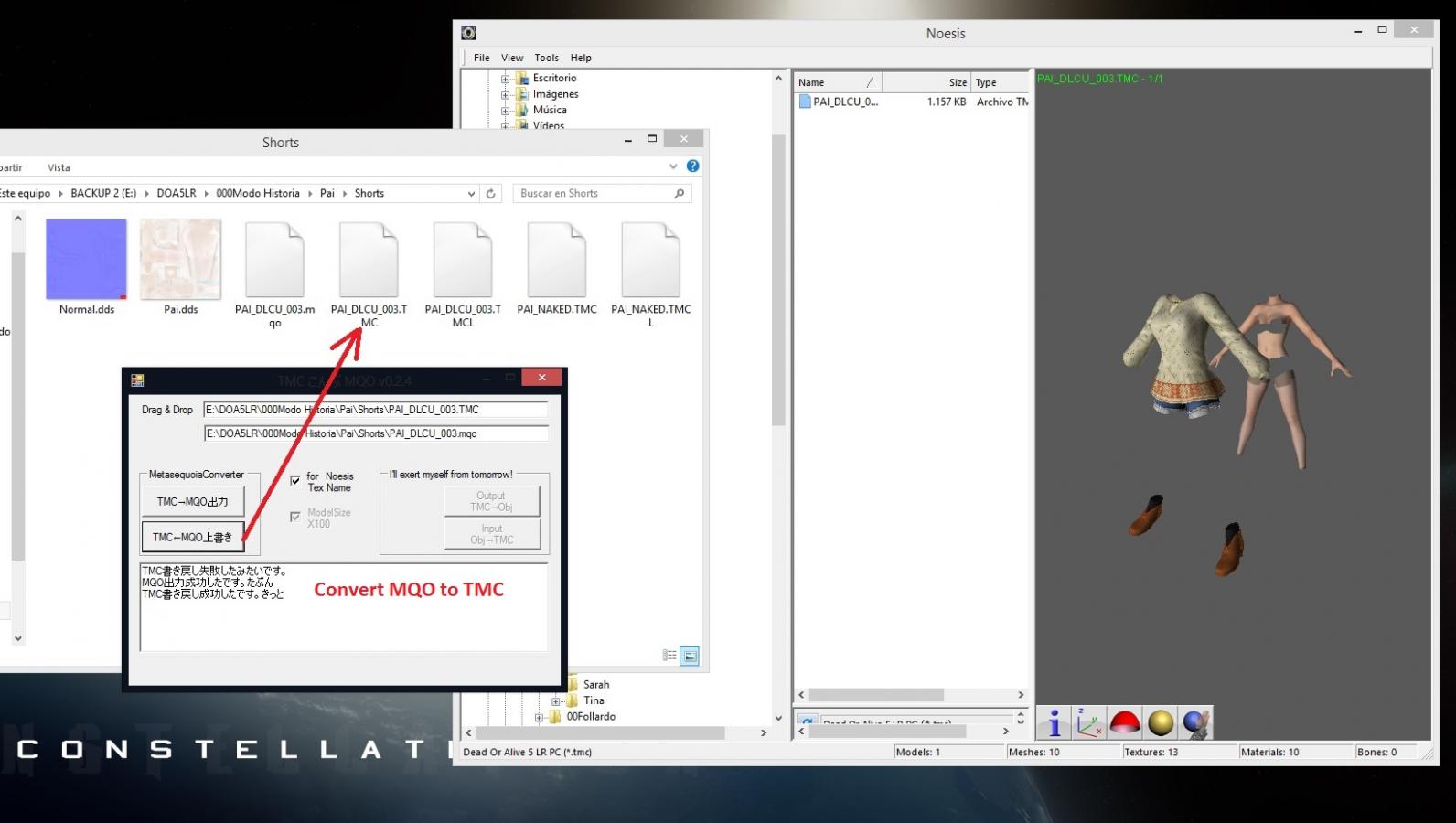Click the yellow sphere icon in Noesis toolbar
Screen dimensions: 1456x823
[x=1160, y=723]
